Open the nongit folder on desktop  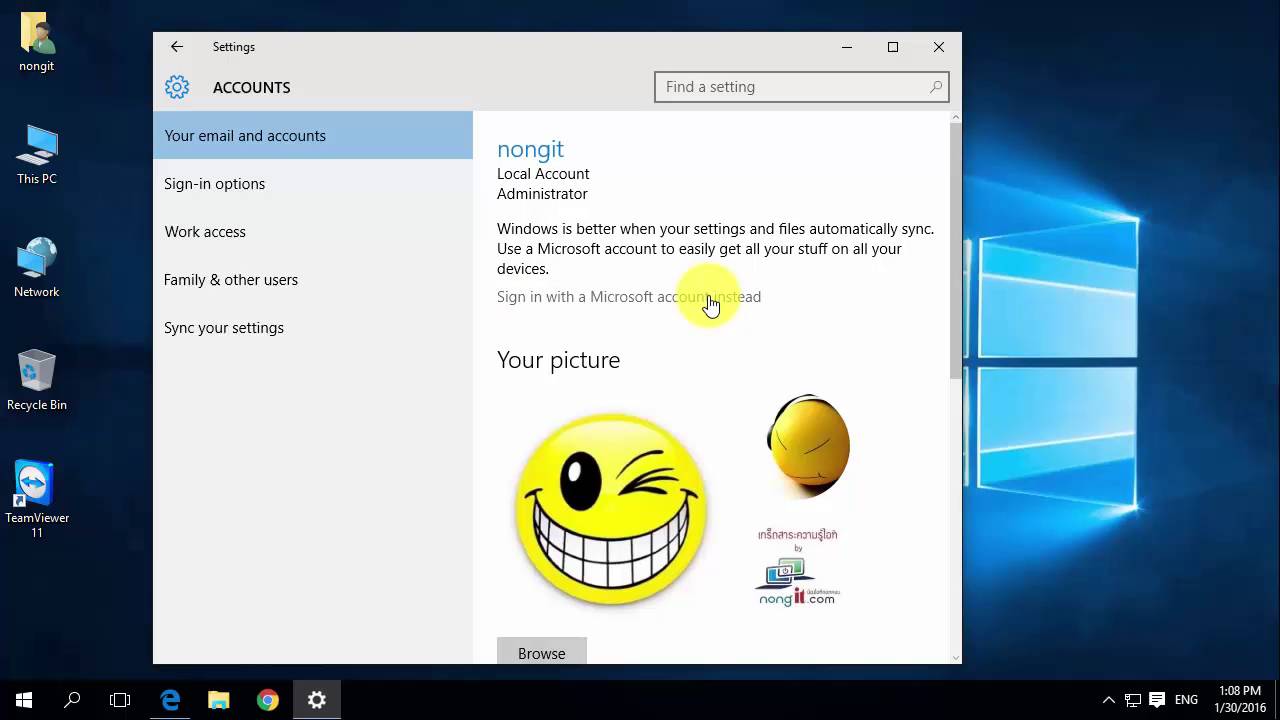point(37,43)
